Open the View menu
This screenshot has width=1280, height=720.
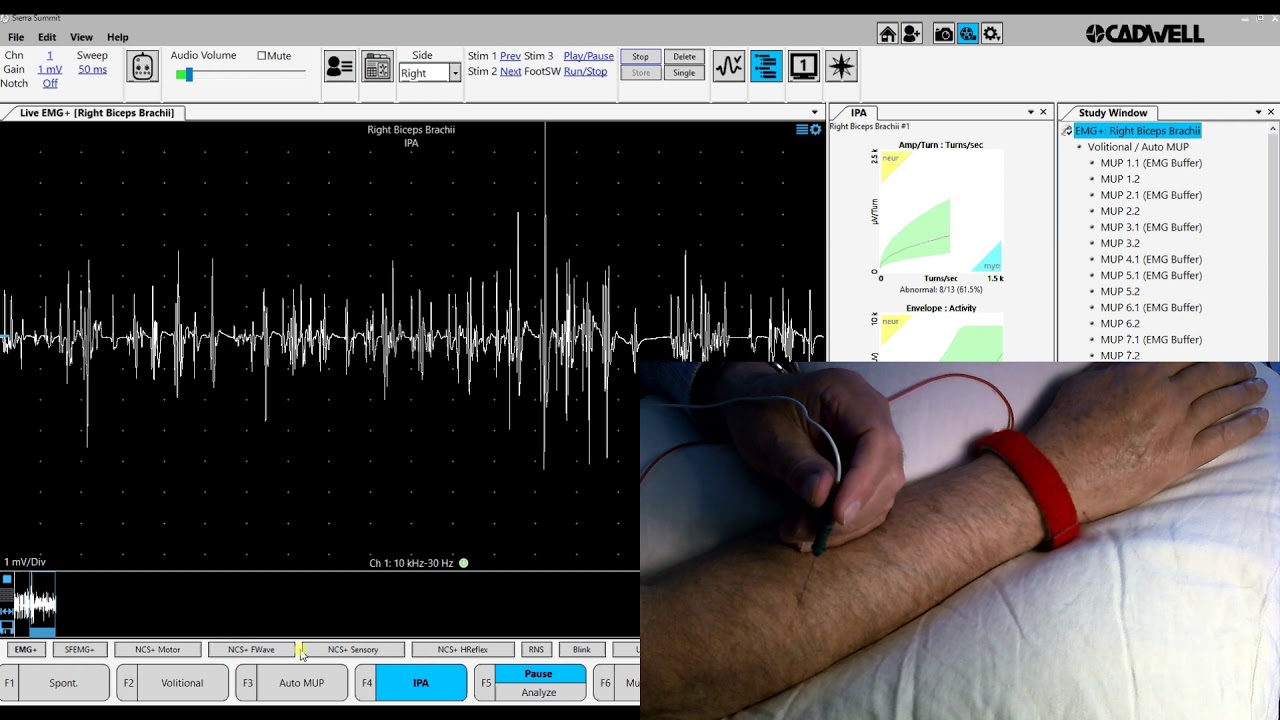pos(81,37)
